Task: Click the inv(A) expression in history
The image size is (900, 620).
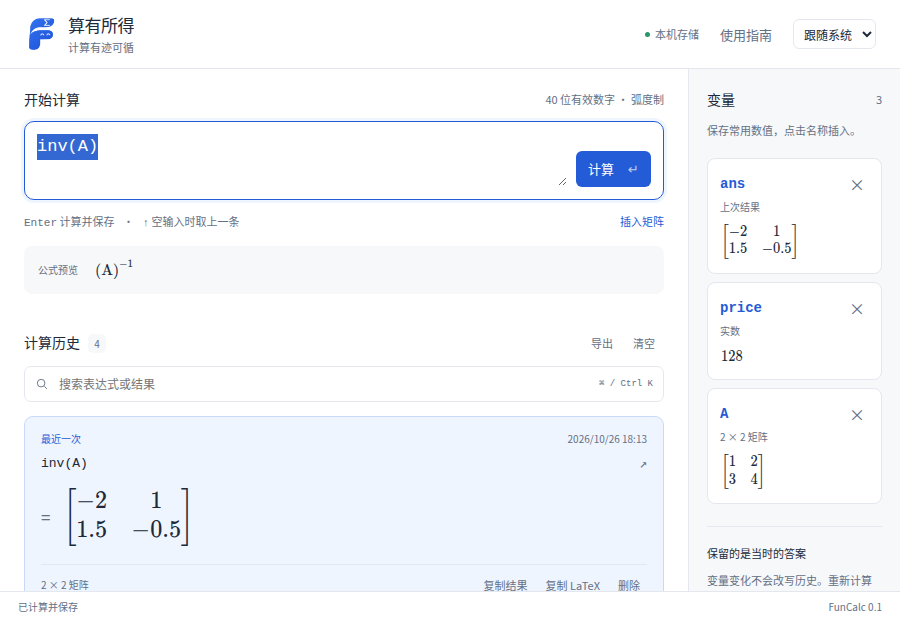Action: point(64,463)
